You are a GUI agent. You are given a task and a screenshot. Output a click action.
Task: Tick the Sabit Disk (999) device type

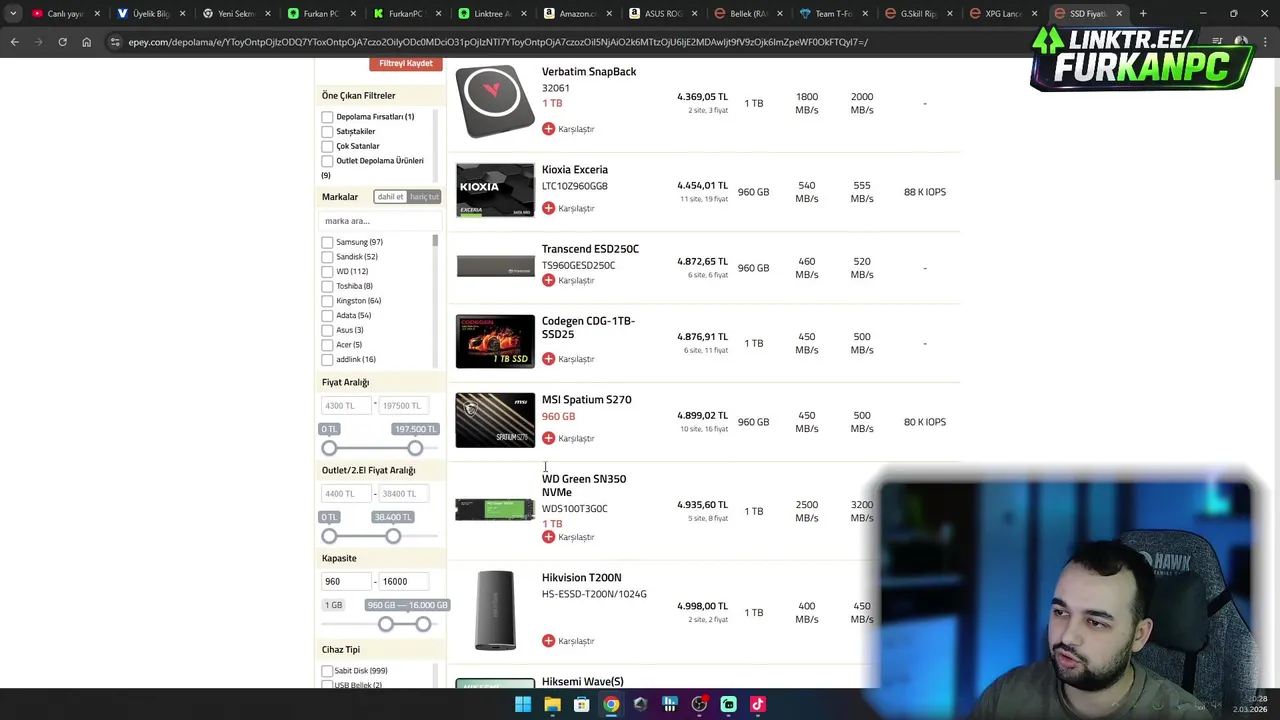[x=327, y=671]
